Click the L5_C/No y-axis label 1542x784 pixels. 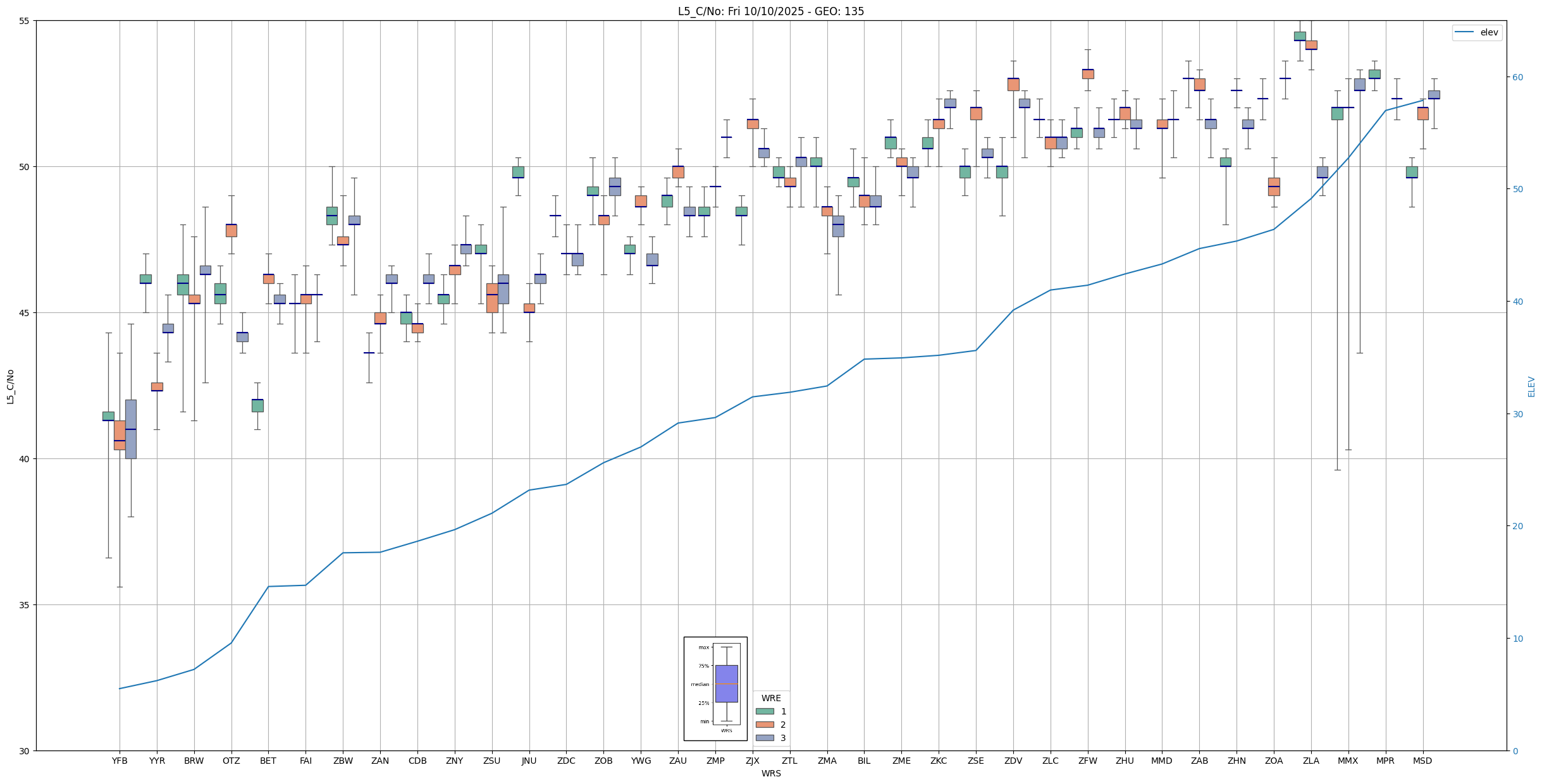coord(10,386)
